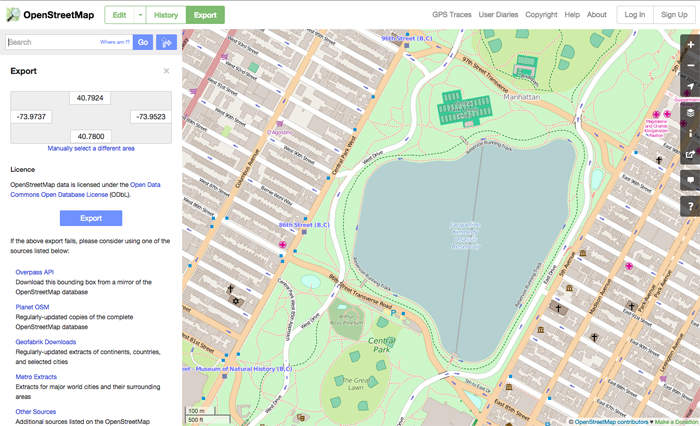Open the Overpass API link

[34, 272]
